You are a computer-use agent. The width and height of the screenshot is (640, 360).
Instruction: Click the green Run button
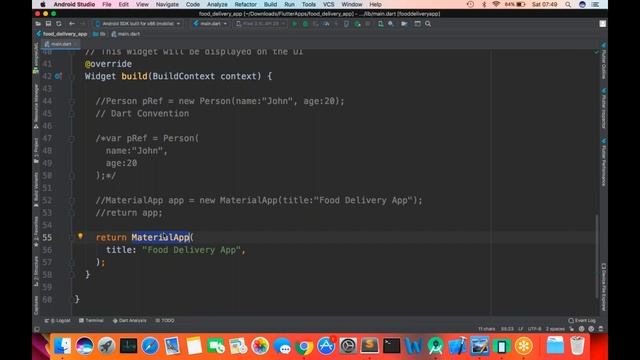coord(294,24)
